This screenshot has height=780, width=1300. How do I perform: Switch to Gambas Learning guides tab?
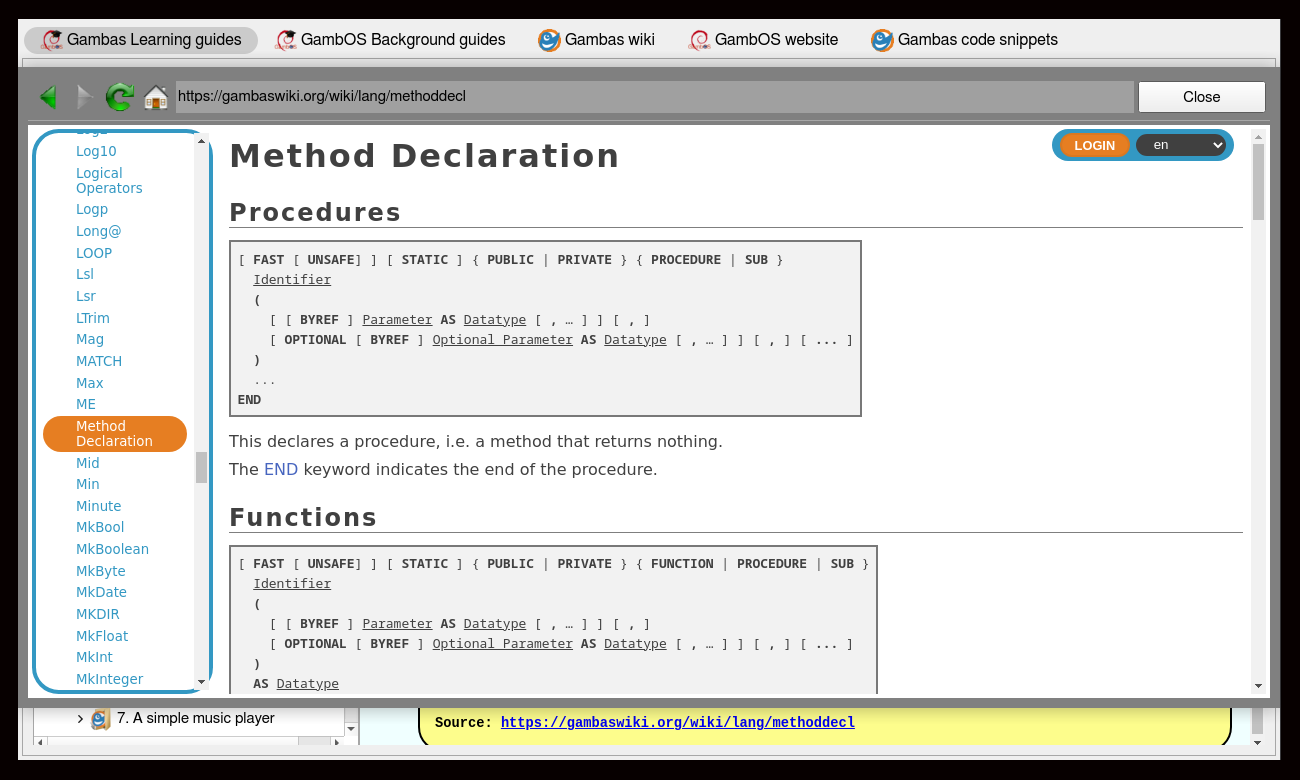click(x=141, y=40)
